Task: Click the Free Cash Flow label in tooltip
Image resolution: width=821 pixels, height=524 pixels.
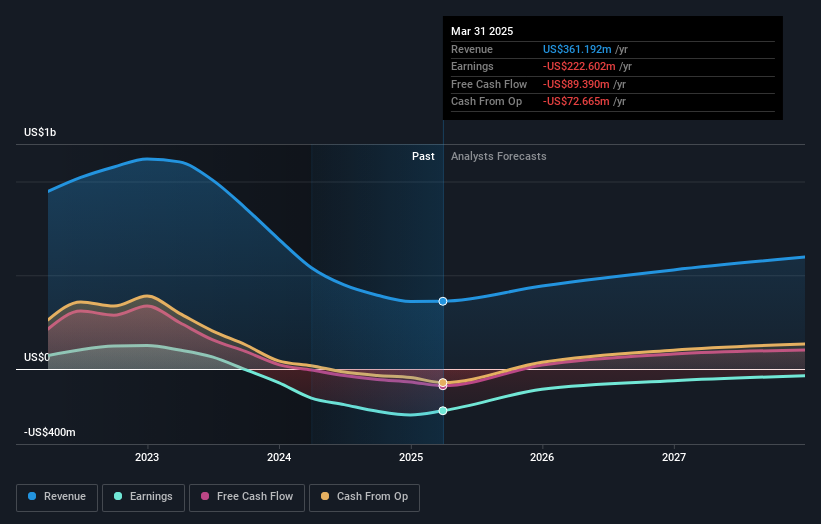Action: (489, 84)
